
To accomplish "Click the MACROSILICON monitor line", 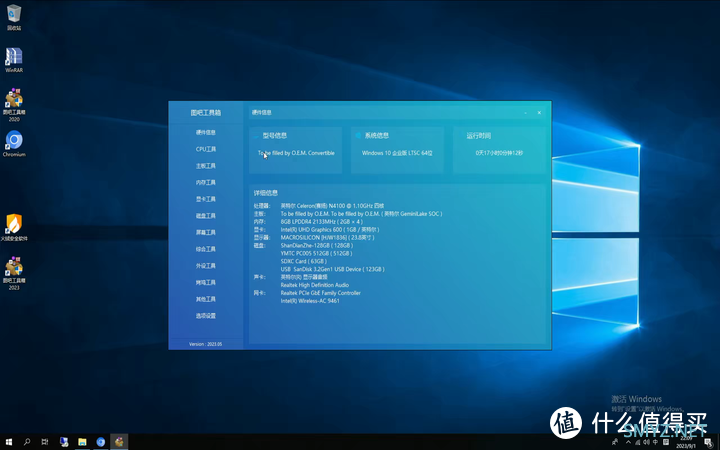I will (x=327, y=237).
